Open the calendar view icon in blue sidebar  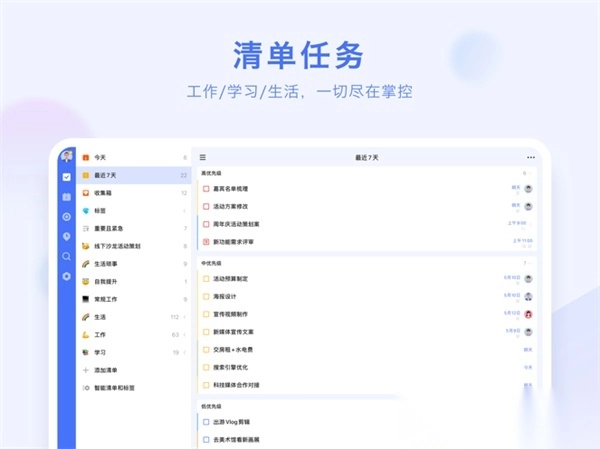[x=67, y=197]
